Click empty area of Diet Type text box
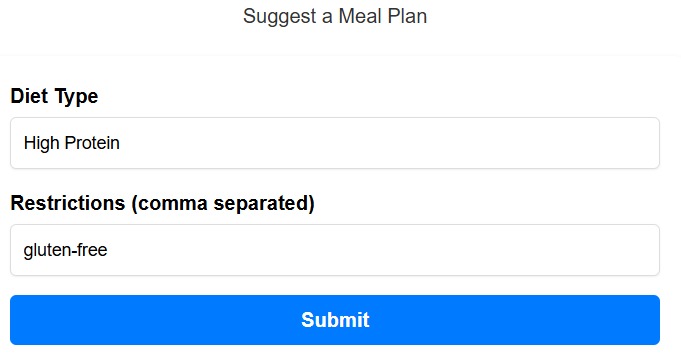The width and height of the screenshot is (681, 364). click(x=391, y=143)
